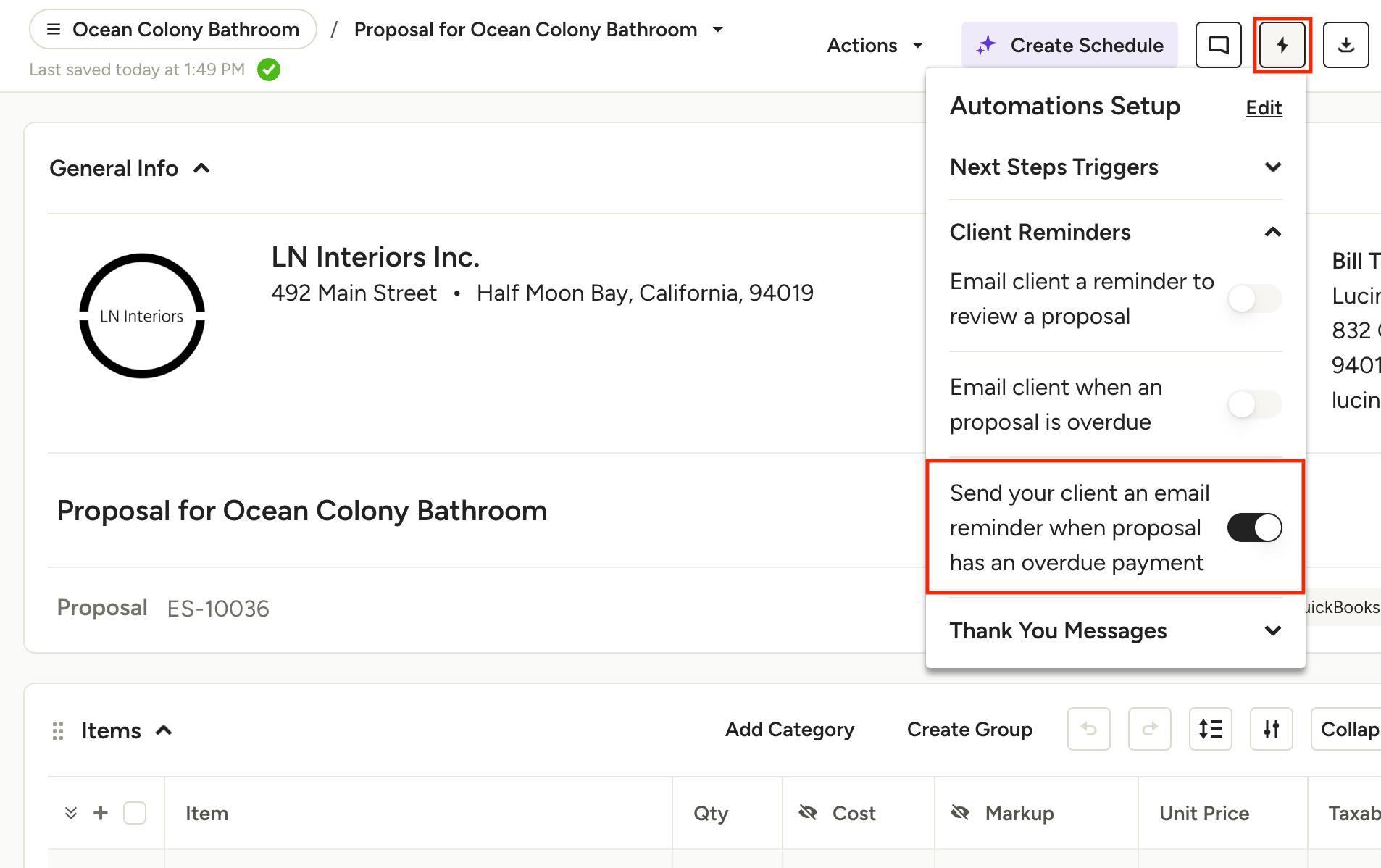1381x868 pixels.
Task: Open the Actions dropdown menu
Action: [x=875, y=46]
